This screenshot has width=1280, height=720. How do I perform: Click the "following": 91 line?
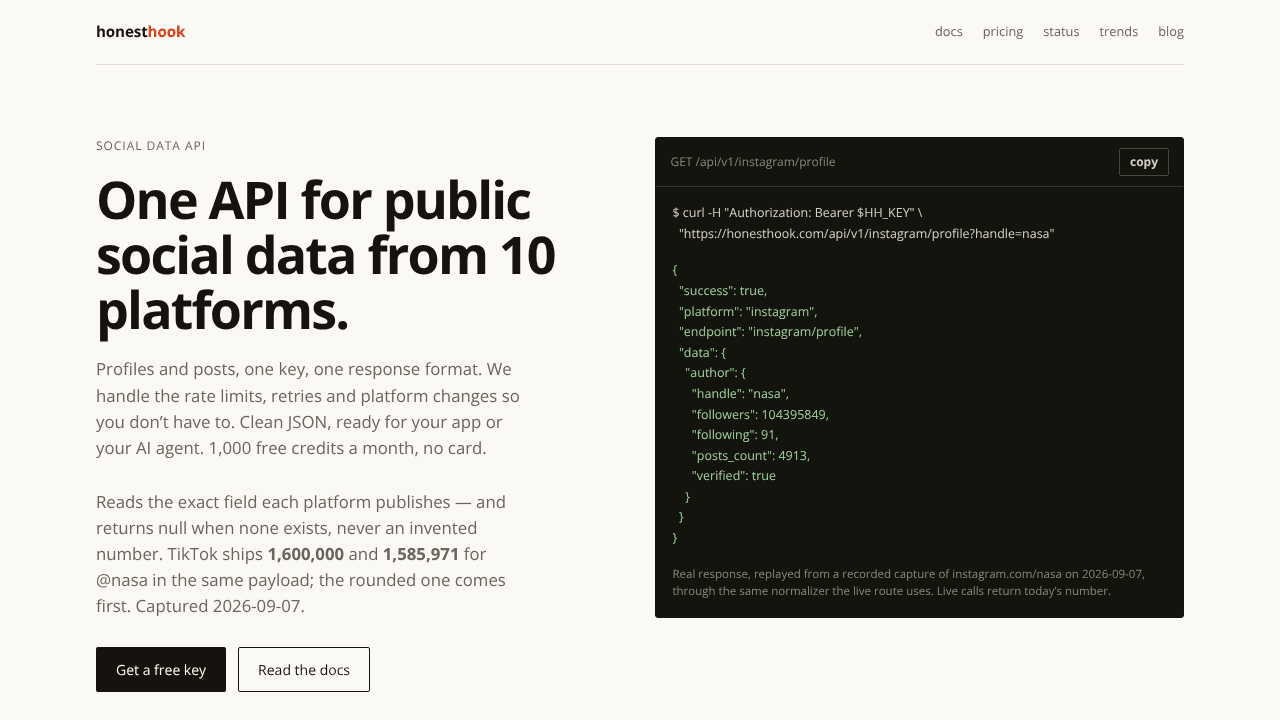[735, 435]
